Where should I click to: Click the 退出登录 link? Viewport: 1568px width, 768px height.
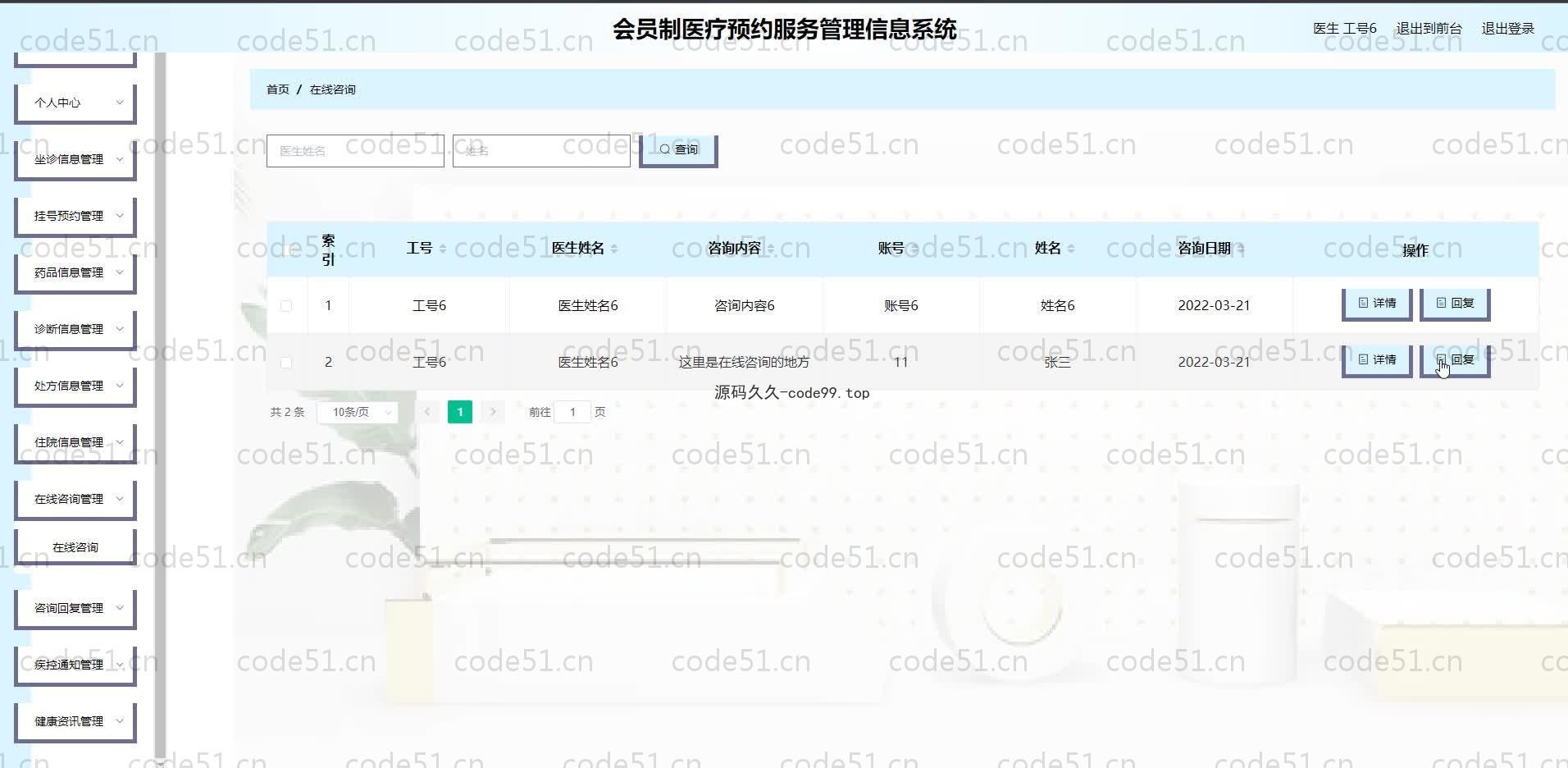pos(1507,29)
